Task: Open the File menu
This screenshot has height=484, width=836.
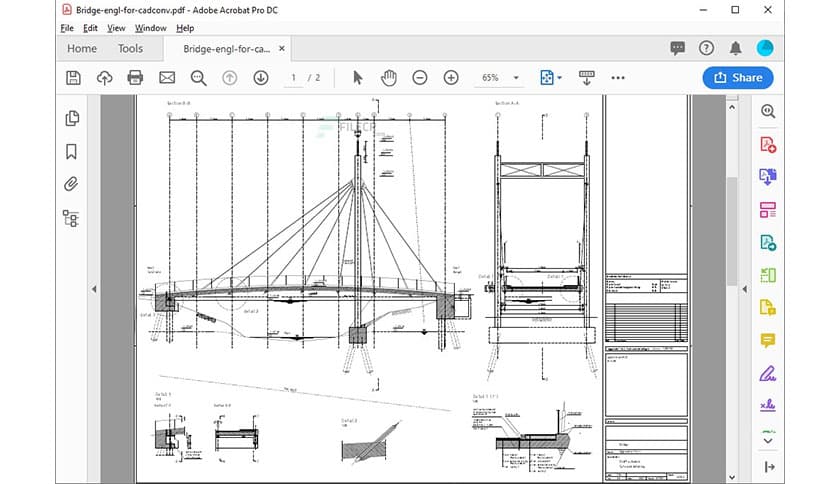Action: click(67, 28)
